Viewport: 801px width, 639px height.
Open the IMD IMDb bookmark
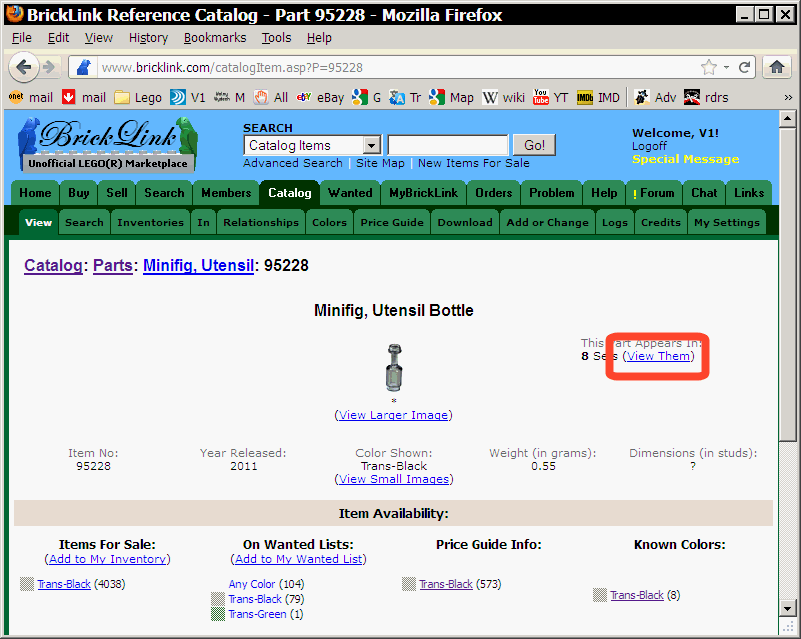point(598,97)
